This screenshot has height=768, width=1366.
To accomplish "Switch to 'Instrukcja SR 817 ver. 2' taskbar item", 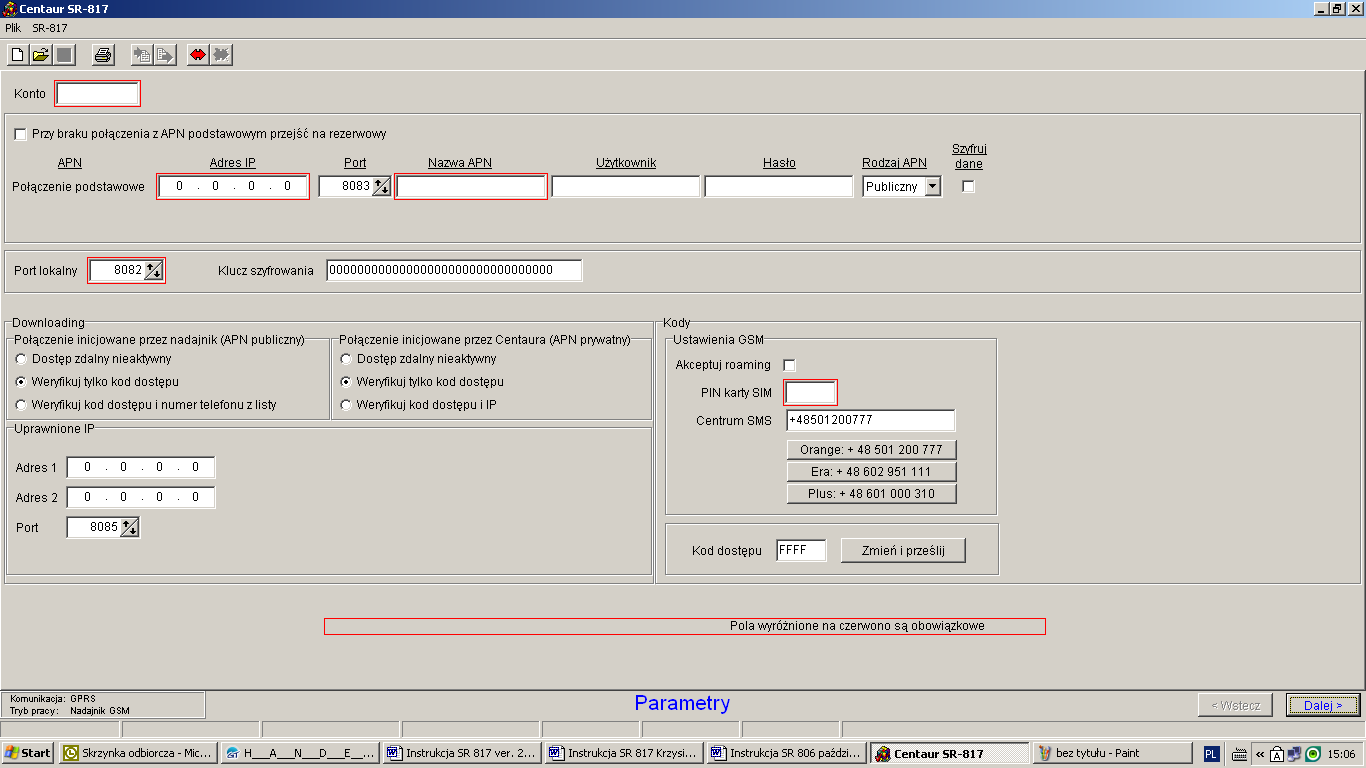I will [x=463, y=753].
